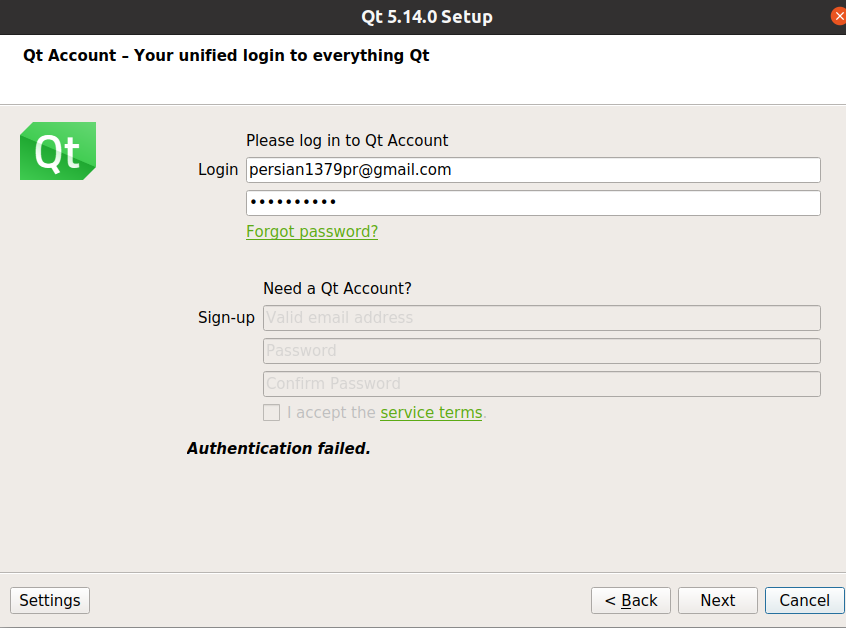
Task: Click the Sign-up Valid email address field
Action: (542, 318)
